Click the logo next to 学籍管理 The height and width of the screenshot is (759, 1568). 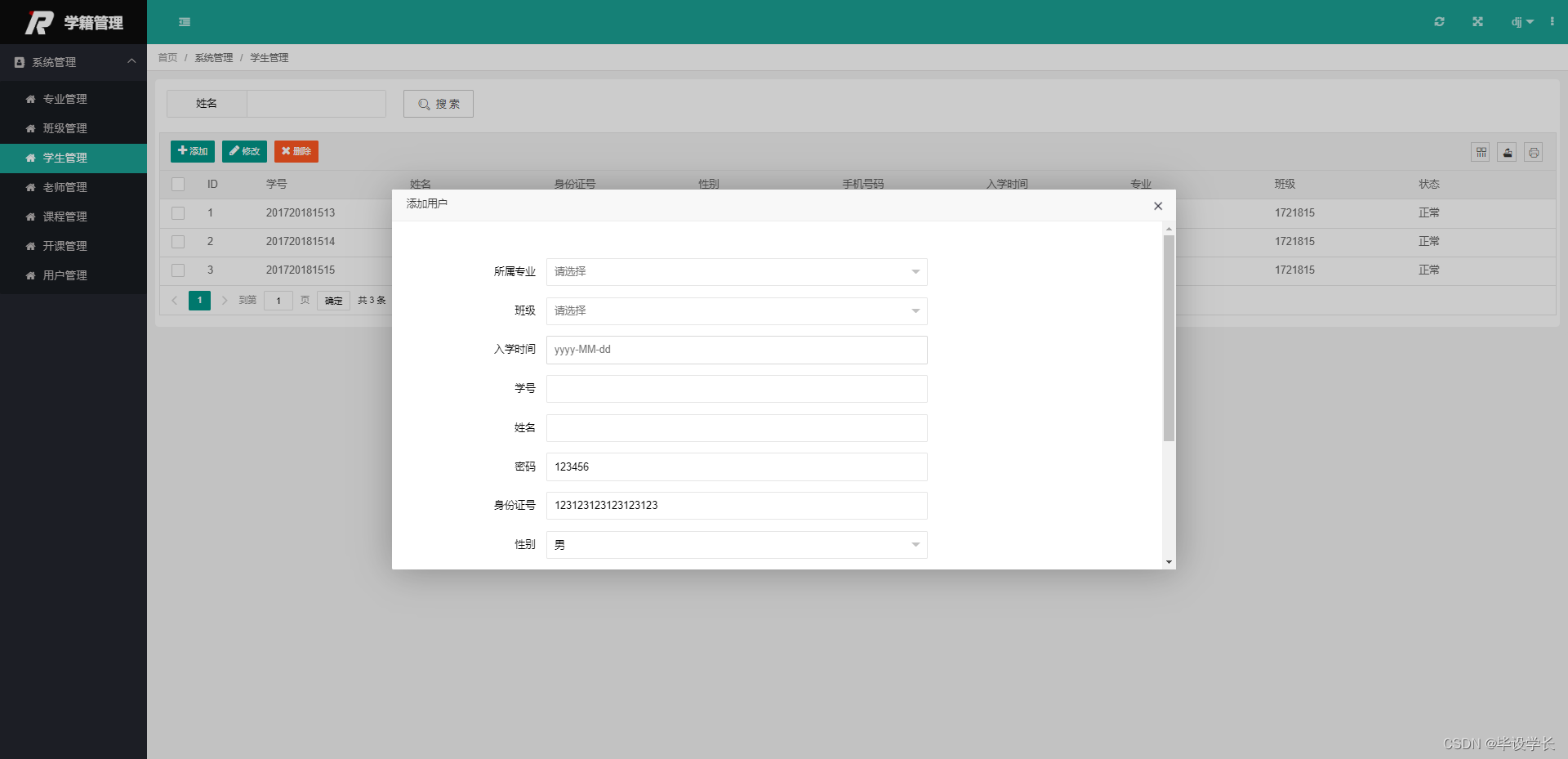coord(39,22)
